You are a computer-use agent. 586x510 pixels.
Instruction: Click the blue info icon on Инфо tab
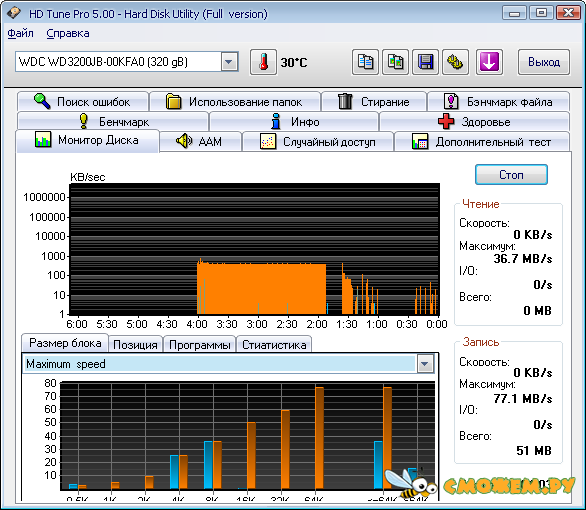click(276, 121)
